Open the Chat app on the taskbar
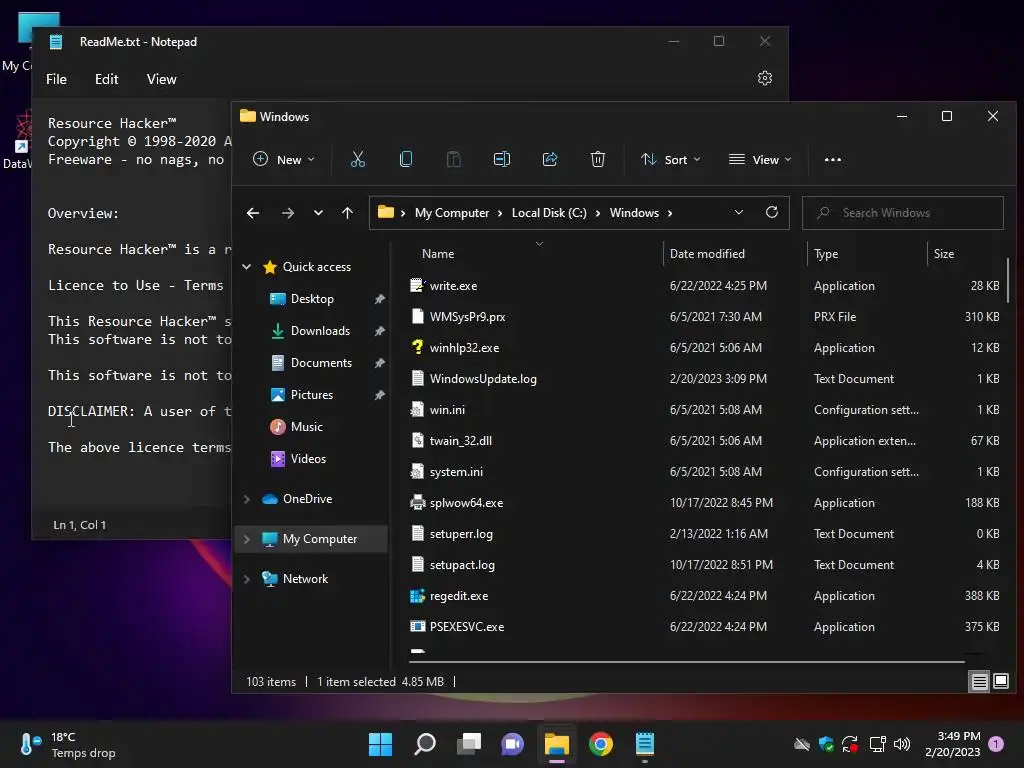Screen dimensions: 1024x768 point(513,744)
